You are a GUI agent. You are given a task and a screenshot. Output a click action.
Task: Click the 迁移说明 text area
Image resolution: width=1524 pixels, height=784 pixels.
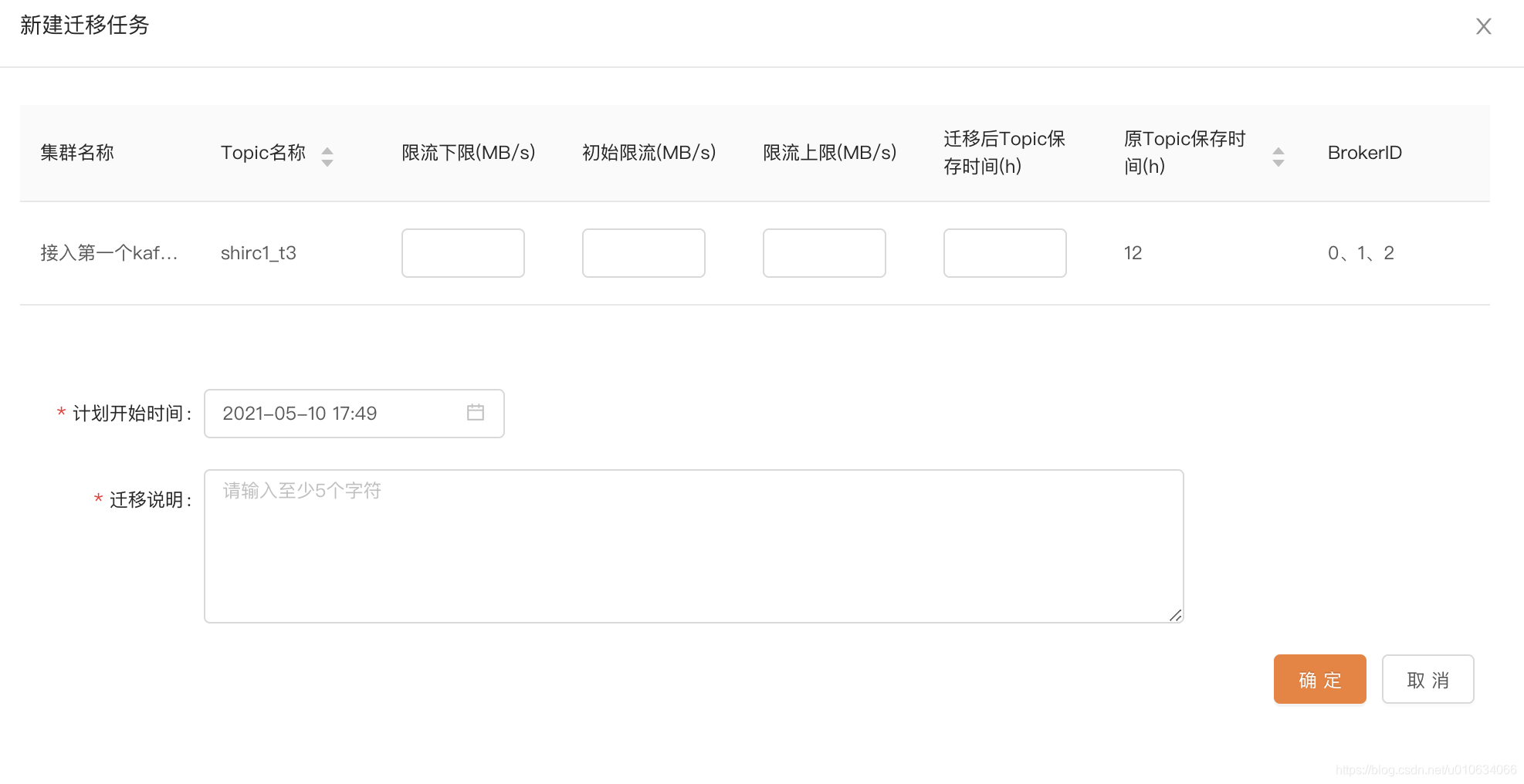694,546
